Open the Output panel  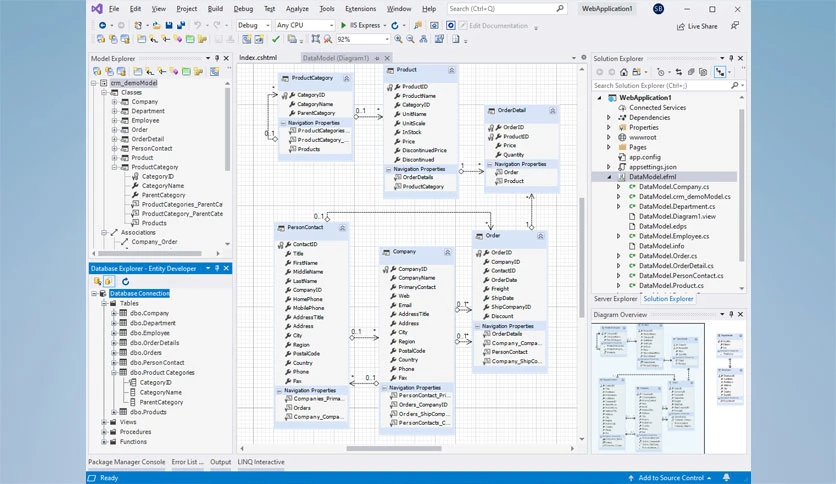(221, 462)
